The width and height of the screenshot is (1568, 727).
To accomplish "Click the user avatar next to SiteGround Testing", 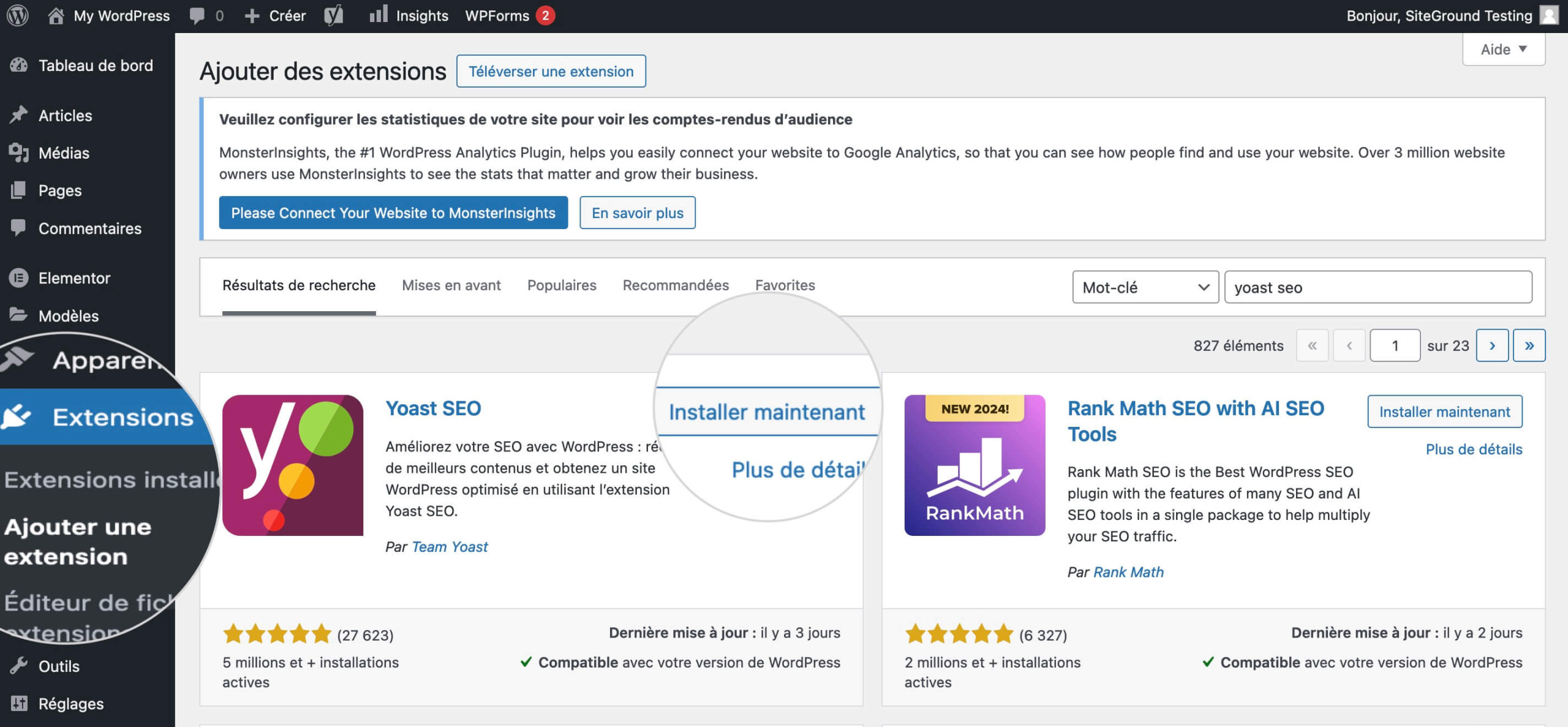I will (1549, 15).
